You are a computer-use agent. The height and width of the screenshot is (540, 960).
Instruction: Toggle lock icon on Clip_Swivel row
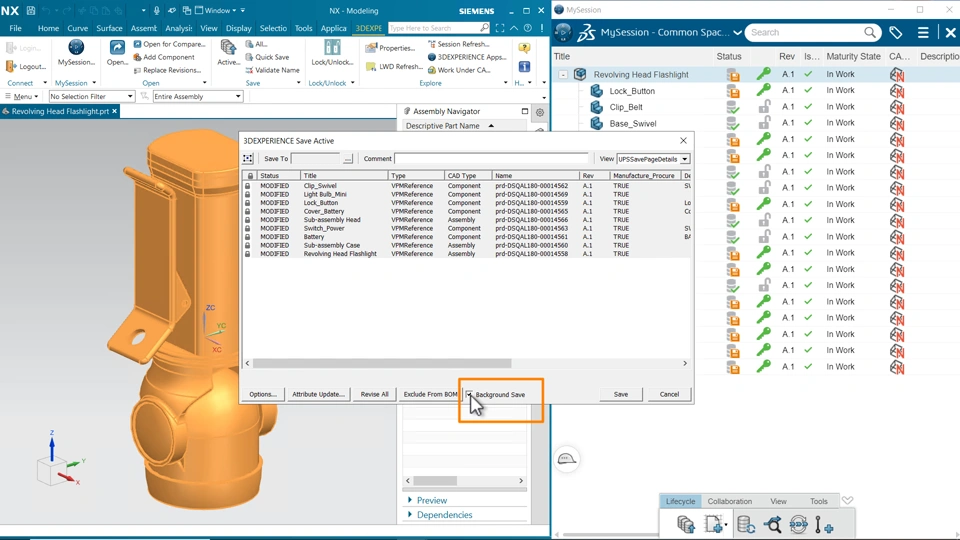(248, 186)
